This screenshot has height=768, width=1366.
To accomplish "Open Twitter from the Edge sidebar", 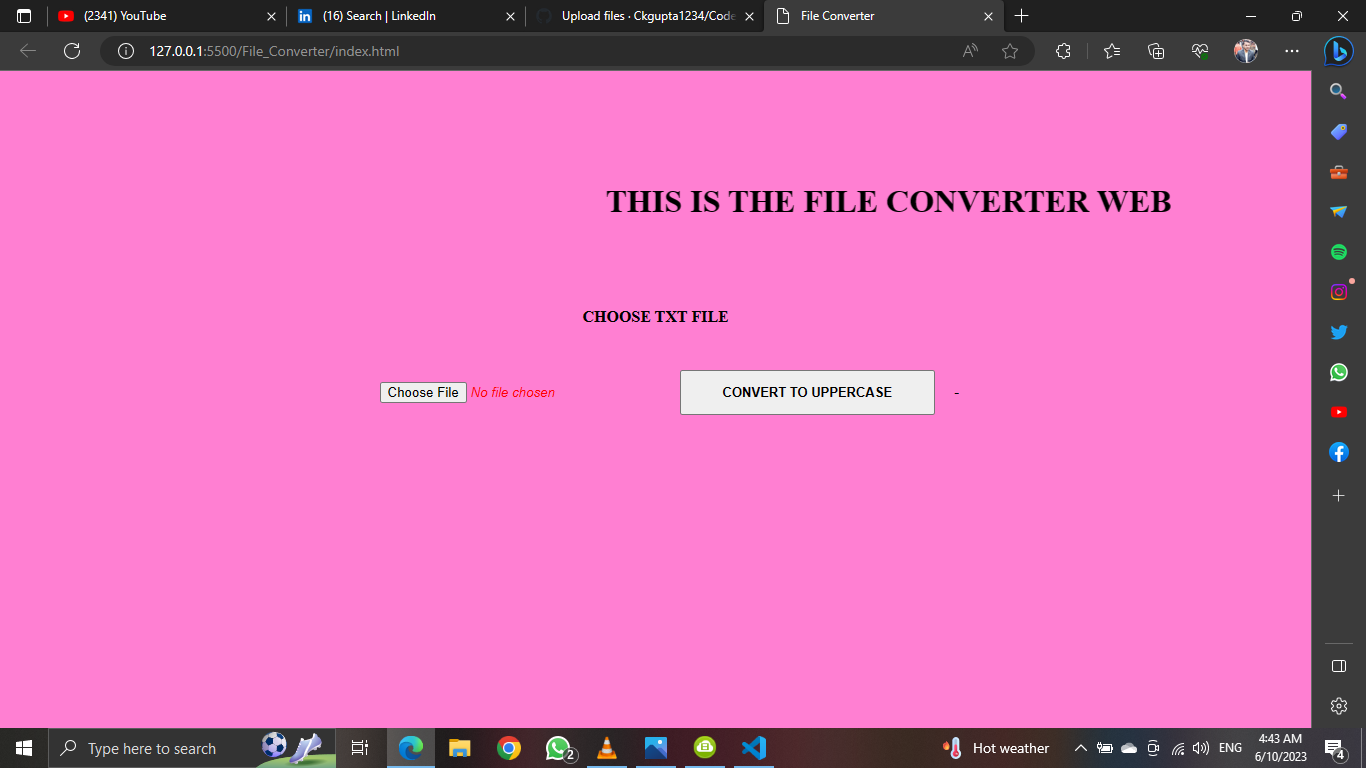I will (1339, 331).
